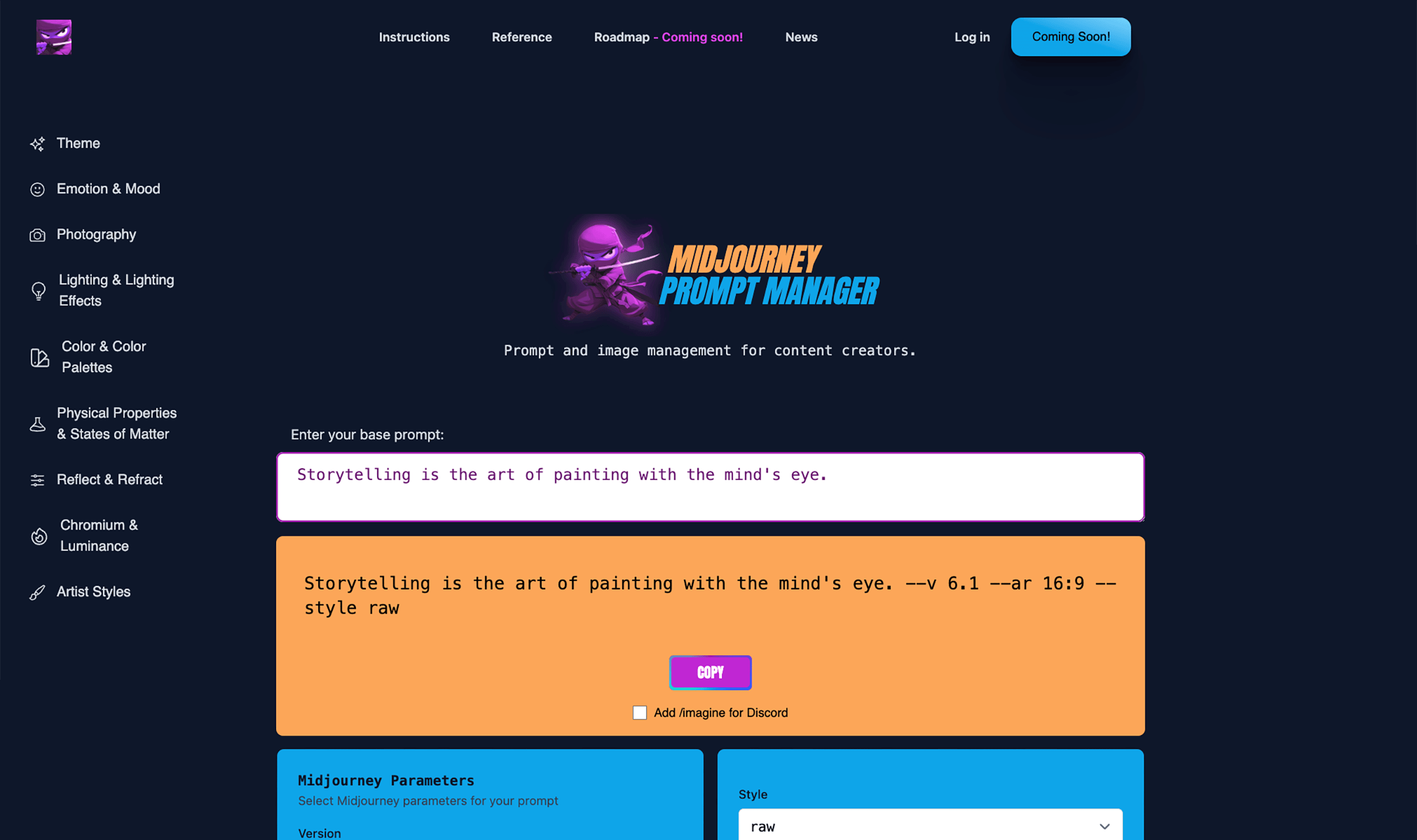Enable Add /imagine for Discord checkbox

click(x=640, y=712)
